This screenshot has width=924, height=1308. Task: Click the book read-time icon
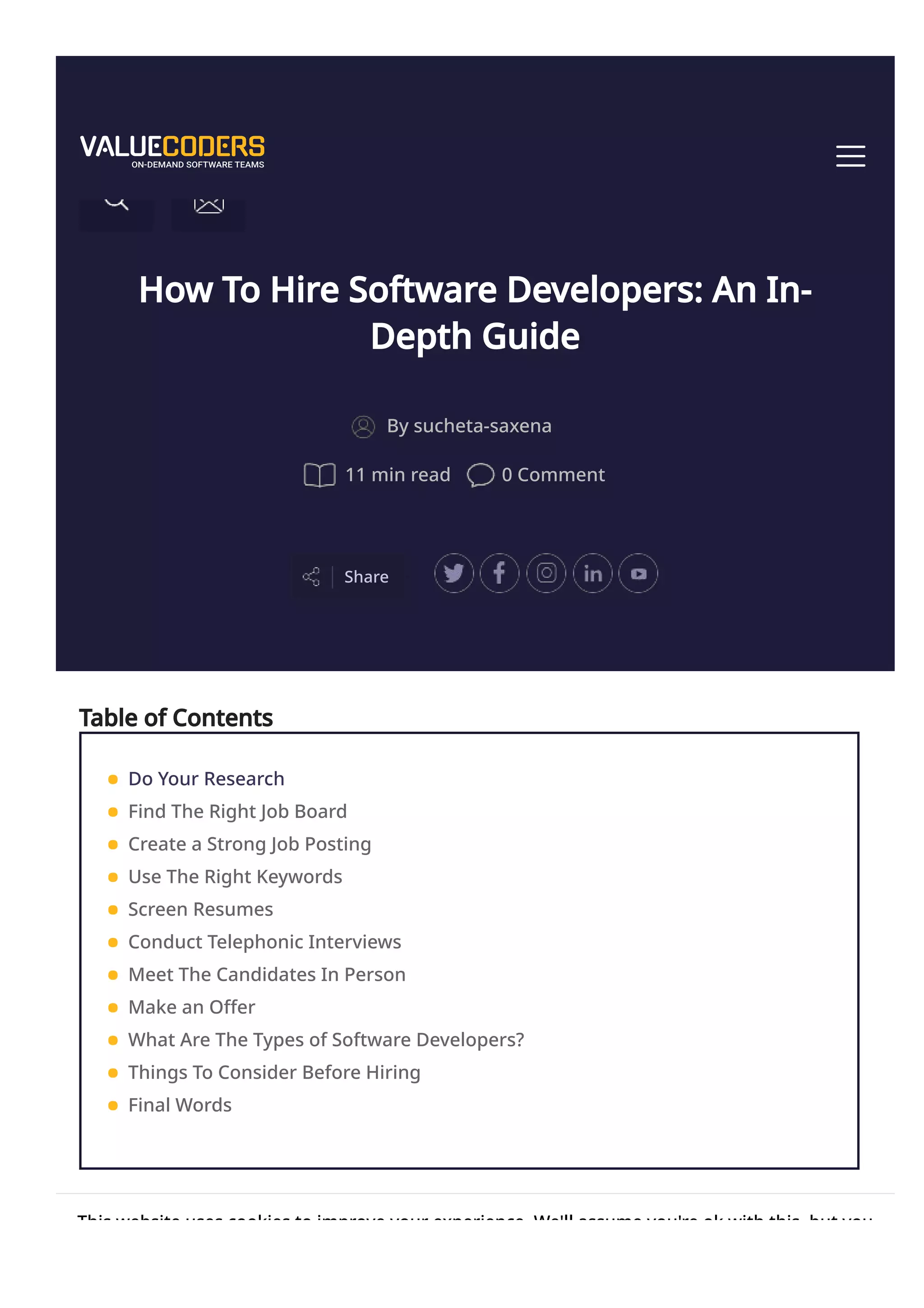pyautogui.click(x=319, y=475)
